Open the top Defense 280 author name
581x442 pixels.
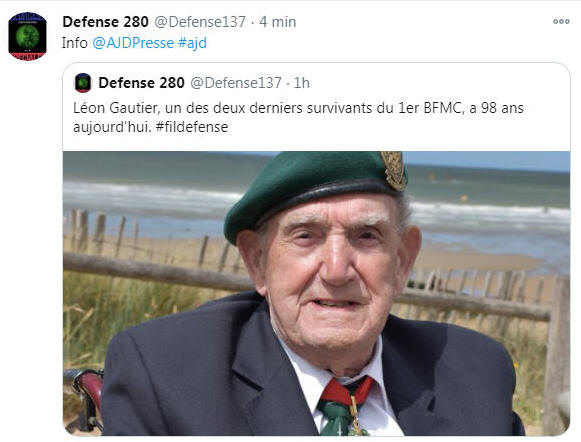click(106, 22)
